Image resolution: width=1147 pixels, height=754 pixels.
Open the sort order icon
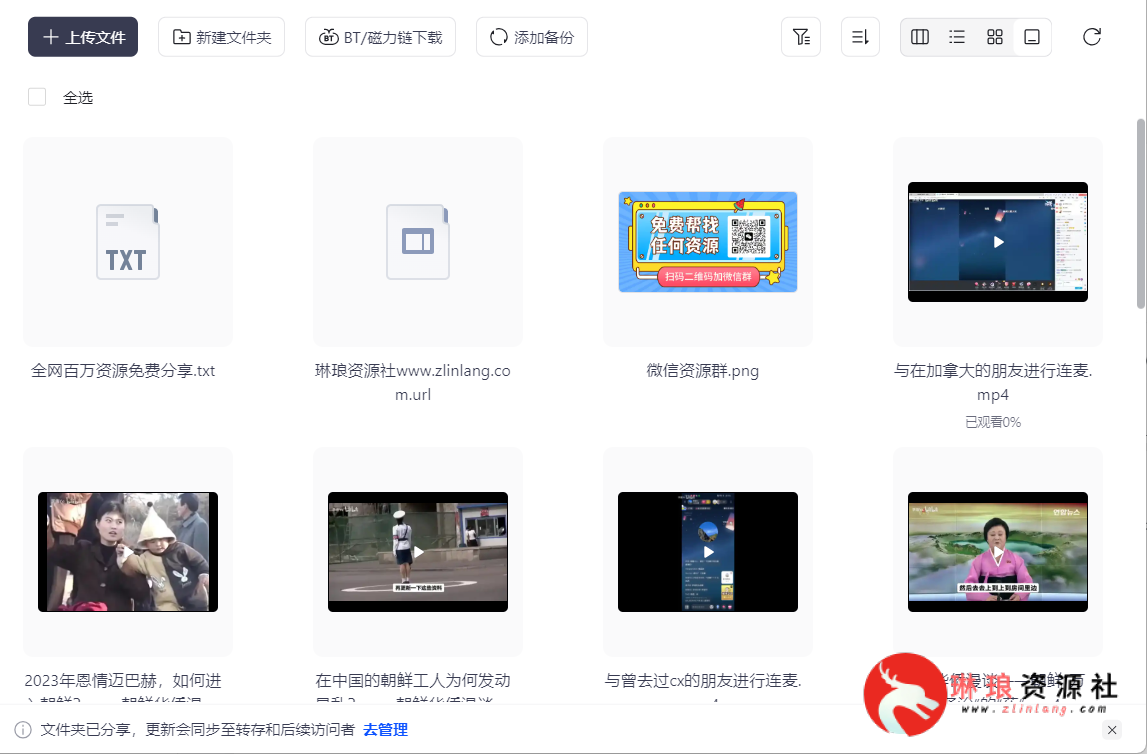click(x=860, y=37)
